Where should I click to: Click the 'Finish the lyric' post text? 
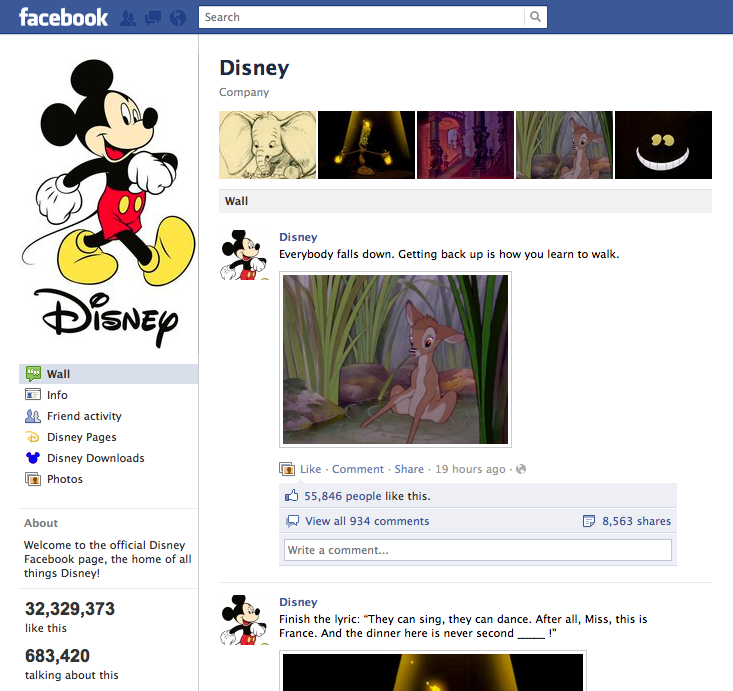(x=463, y=626)
